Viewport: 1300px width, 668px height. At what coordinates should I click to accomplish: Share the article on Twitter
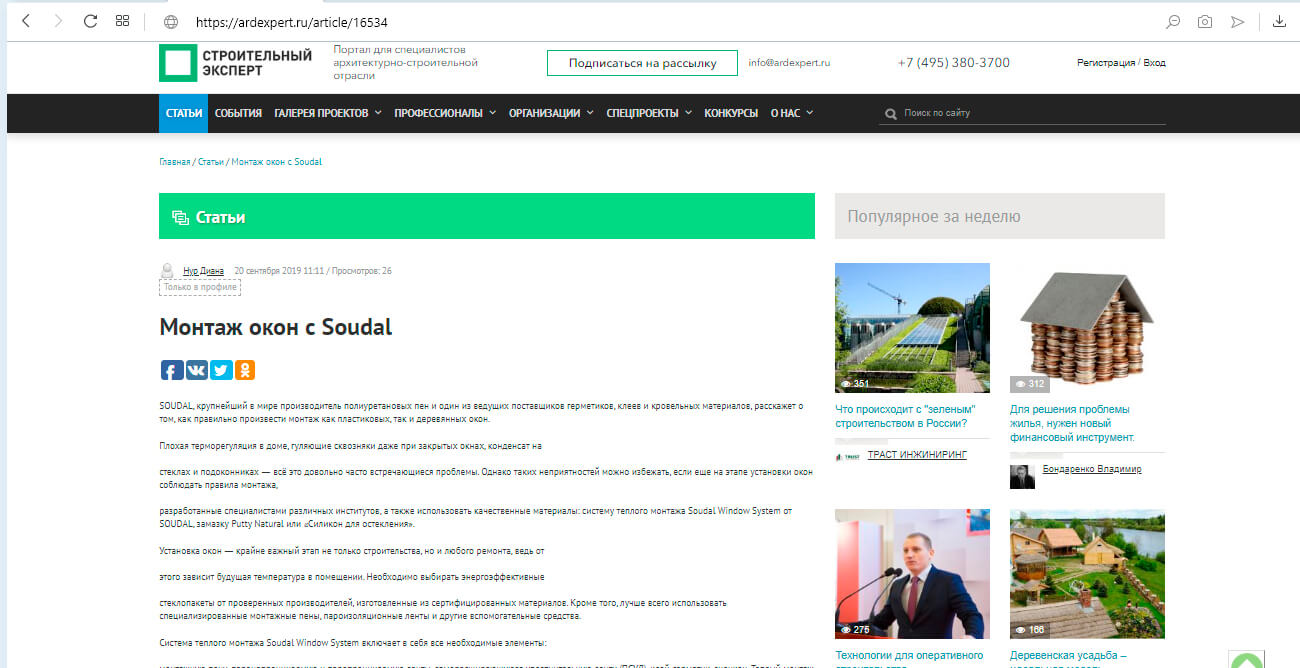(220, 370)
